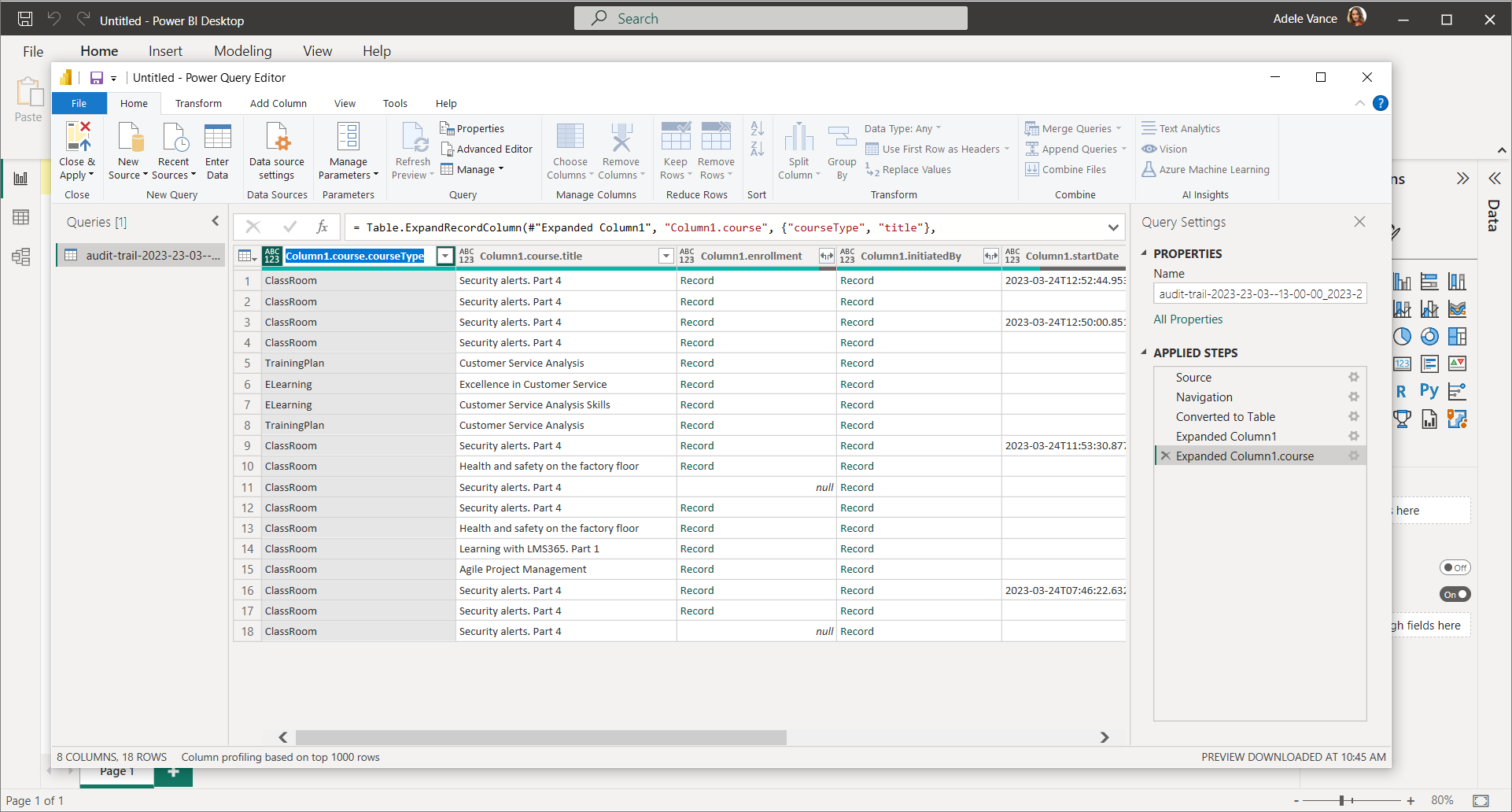This screenshot has width=1512, height=812.
Task: Open the Recent Sources dropdown
Action: (x=174, y=168)
